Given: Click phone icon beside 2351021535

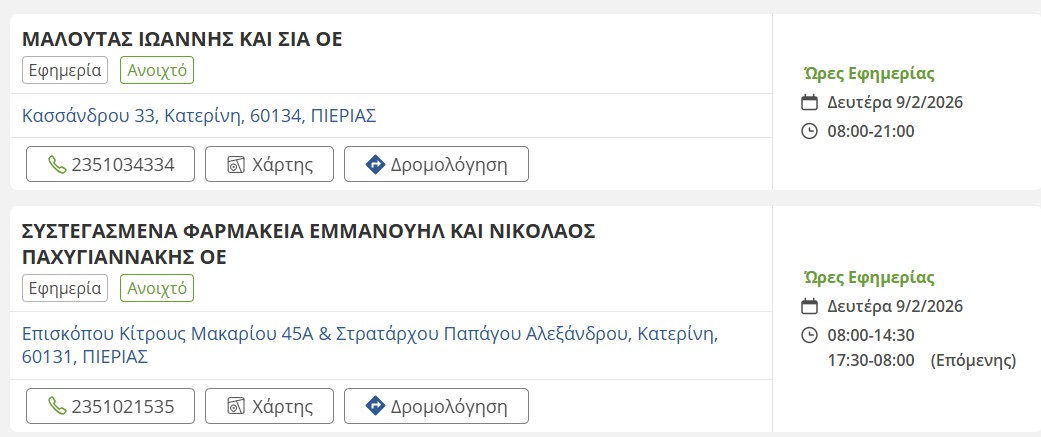Looking at the screenshot, I should (57, 407).
